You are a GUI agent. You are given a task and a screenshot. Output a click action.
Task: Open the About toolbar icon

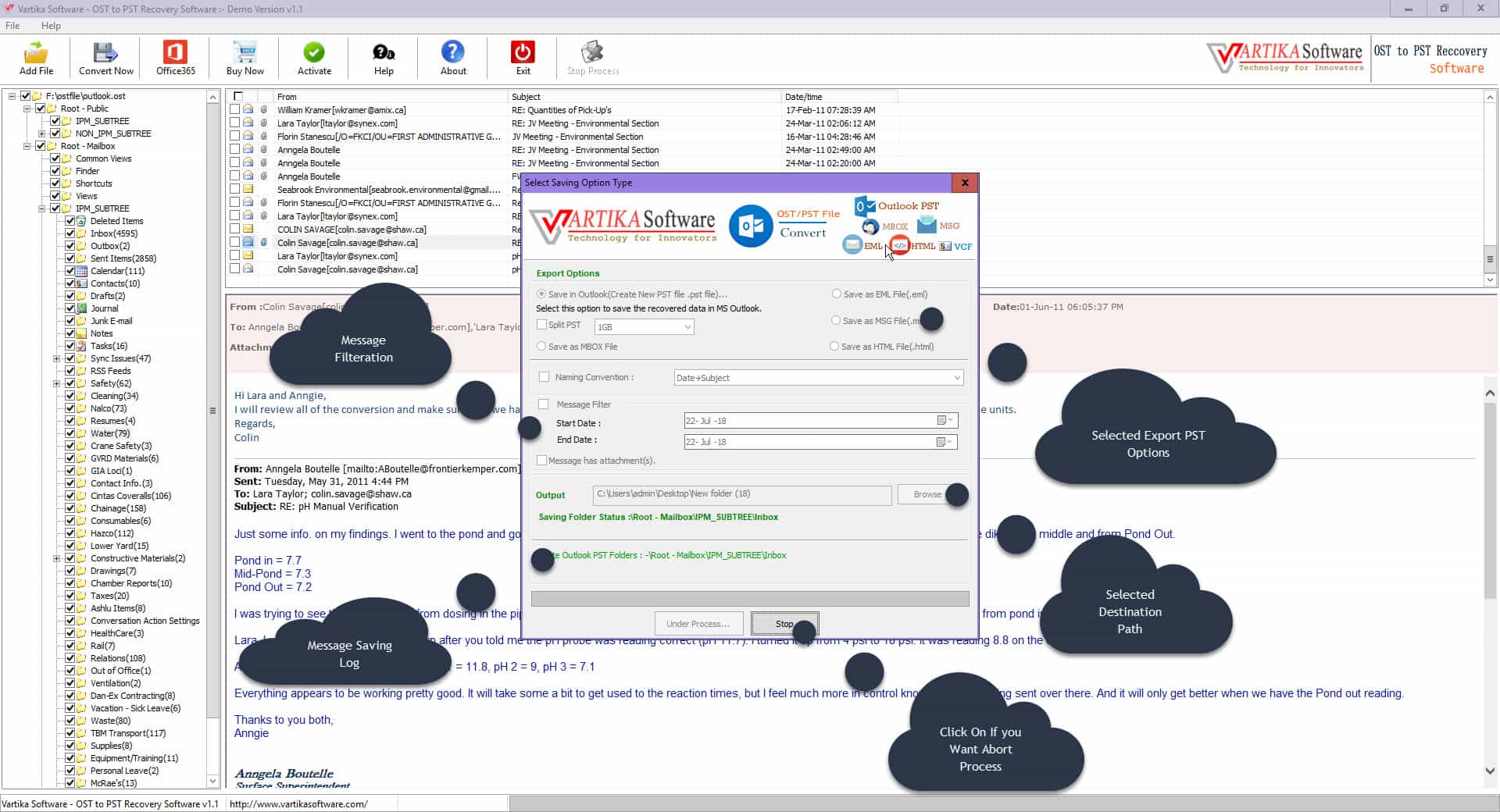pyautogui.click(x=453, y=52)
